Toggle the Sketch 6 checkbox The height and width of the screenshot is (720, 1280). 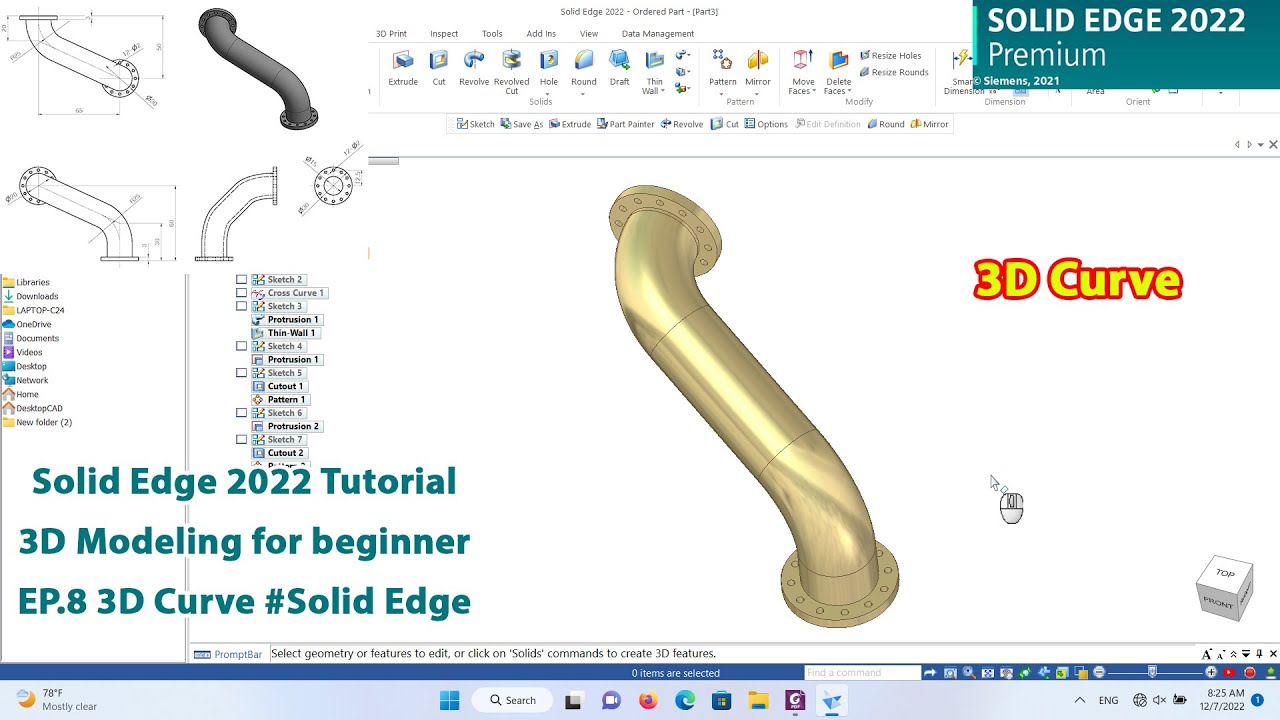241,413
